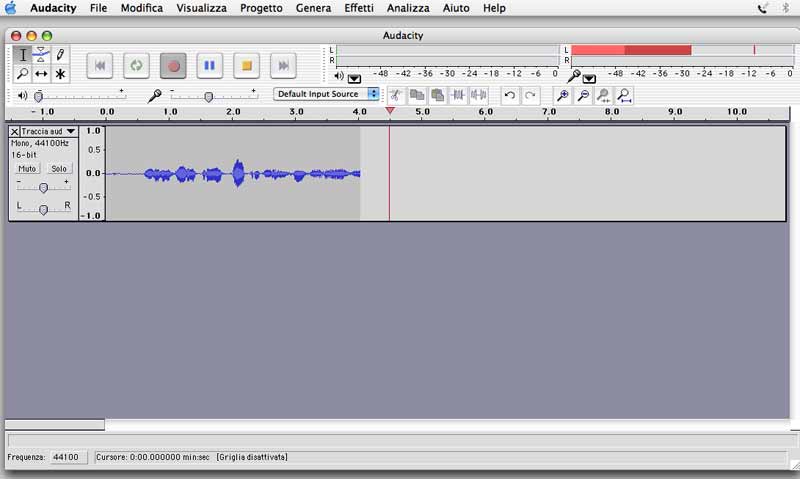Viewport: 800px width, 479px height.
Task: Click the '16-bit' track info text
Action: coord(23,155)
